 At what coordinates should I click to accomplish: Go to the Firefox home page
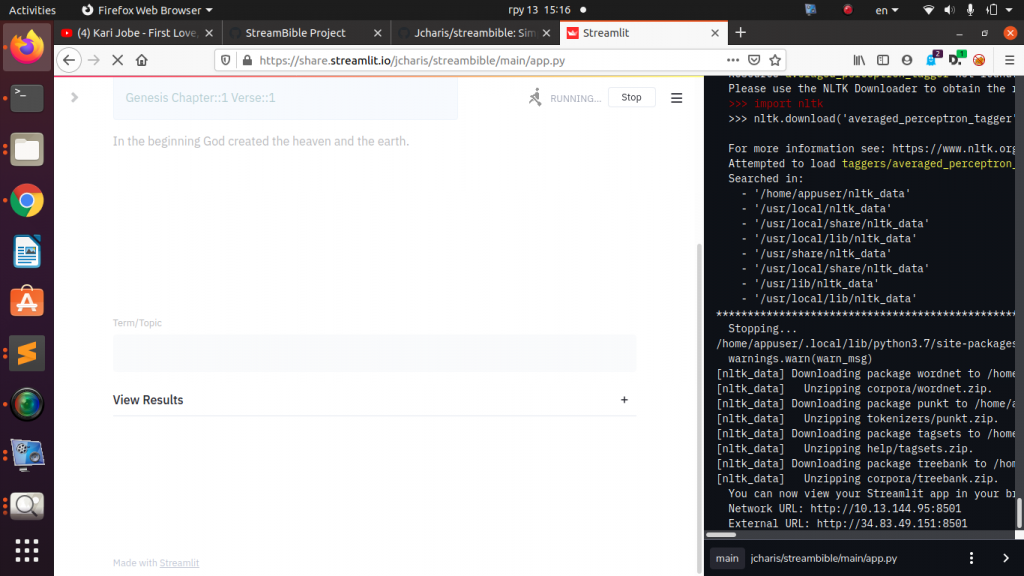click(x=142, y=60)
